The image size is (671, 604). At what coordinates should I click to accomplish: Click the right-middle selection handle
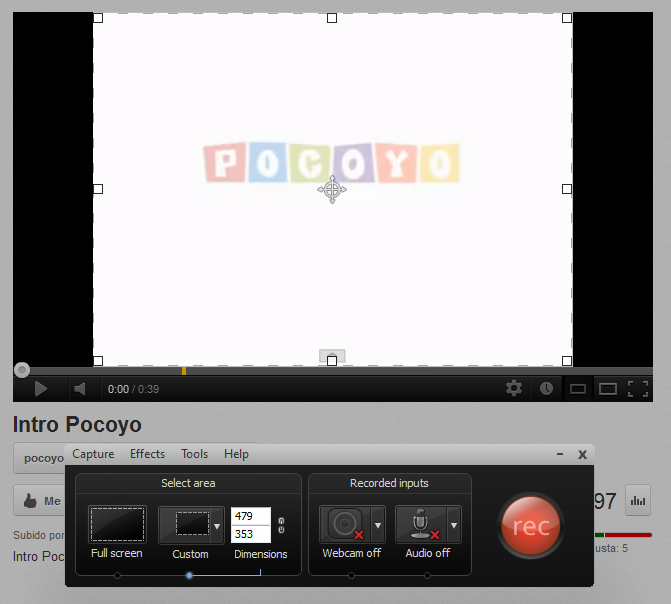coord(567,189)
